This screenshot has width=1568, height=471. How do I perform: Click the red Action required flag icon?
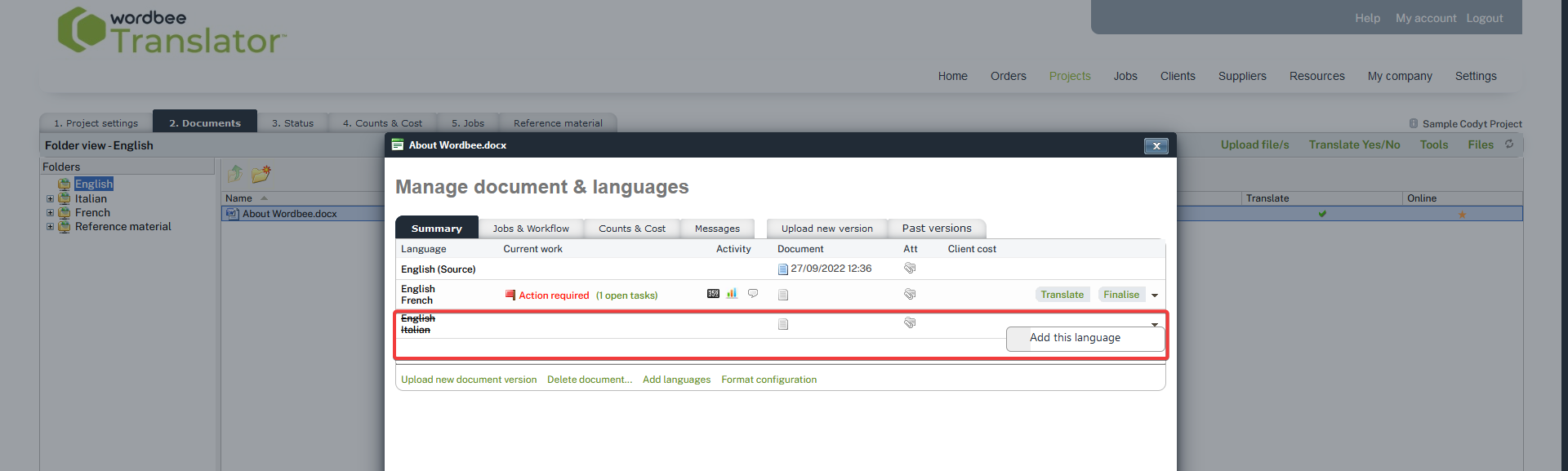(510, 295)
